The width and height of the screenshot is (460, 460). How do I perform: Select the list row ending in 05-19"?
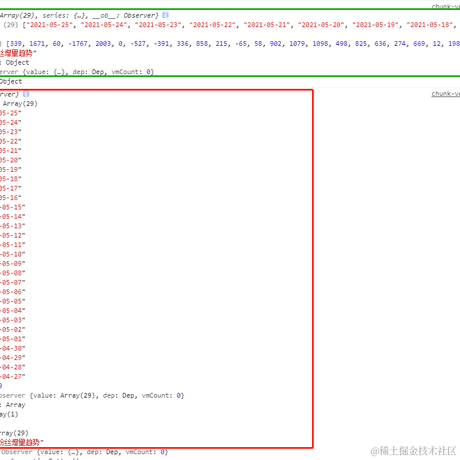pyautogui.click(x=11, y=169)
